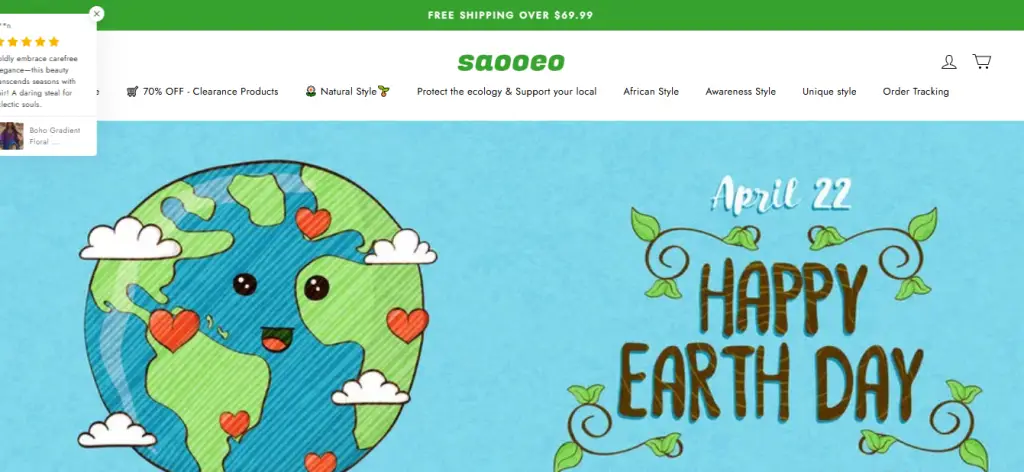The image size is (1024, 472).
Task: Go to Awareness Style category
Action: tap(741, 91)
